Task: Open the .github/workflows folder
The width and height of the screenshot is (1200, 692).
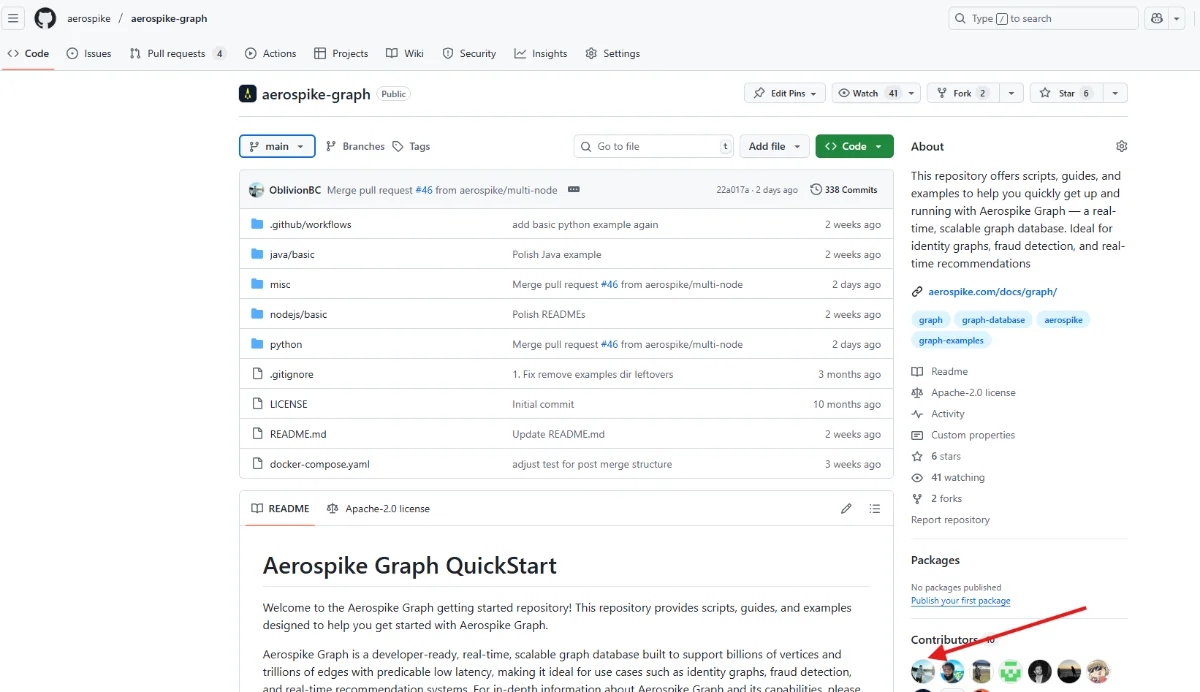Action: tap(310, 224)
